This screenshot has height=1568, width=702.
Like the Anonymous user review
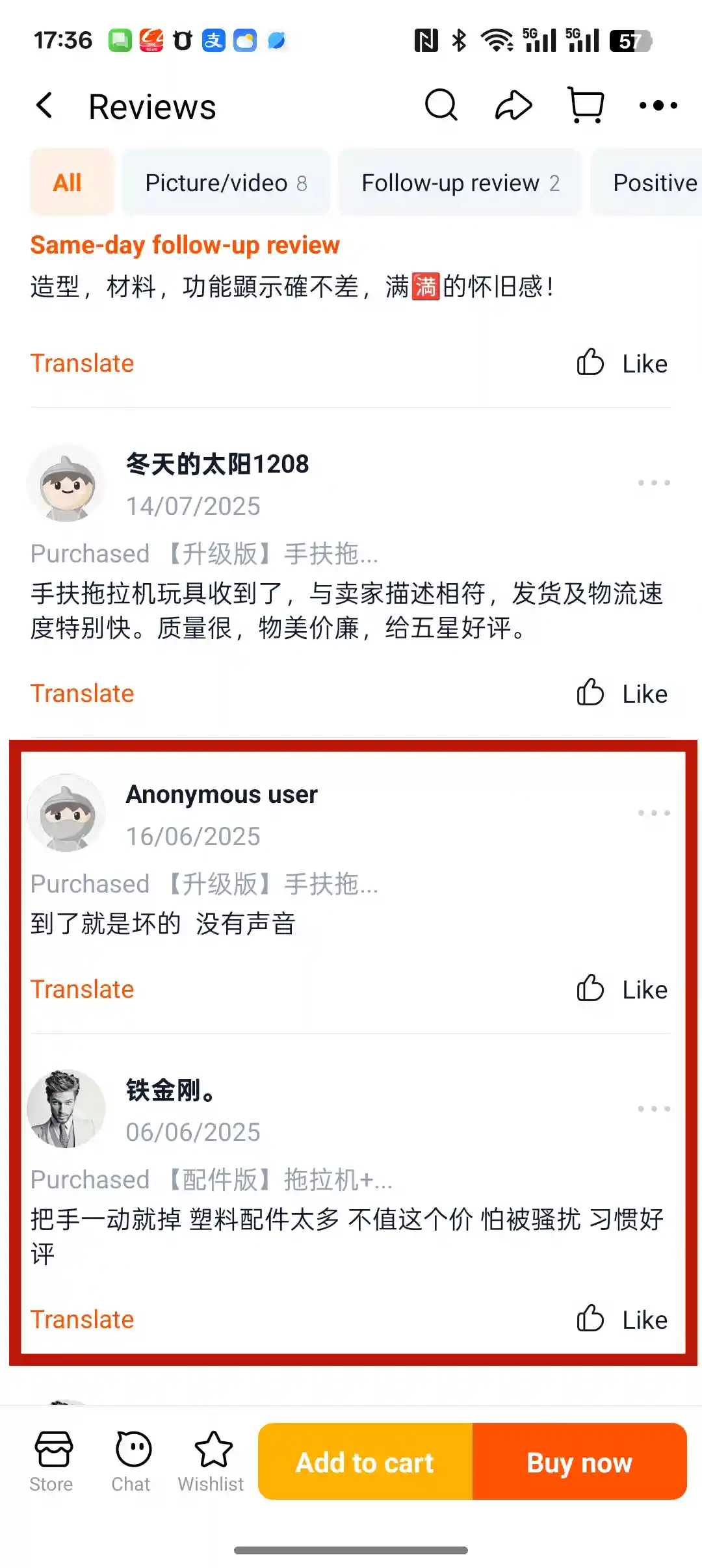pos(622,989)
